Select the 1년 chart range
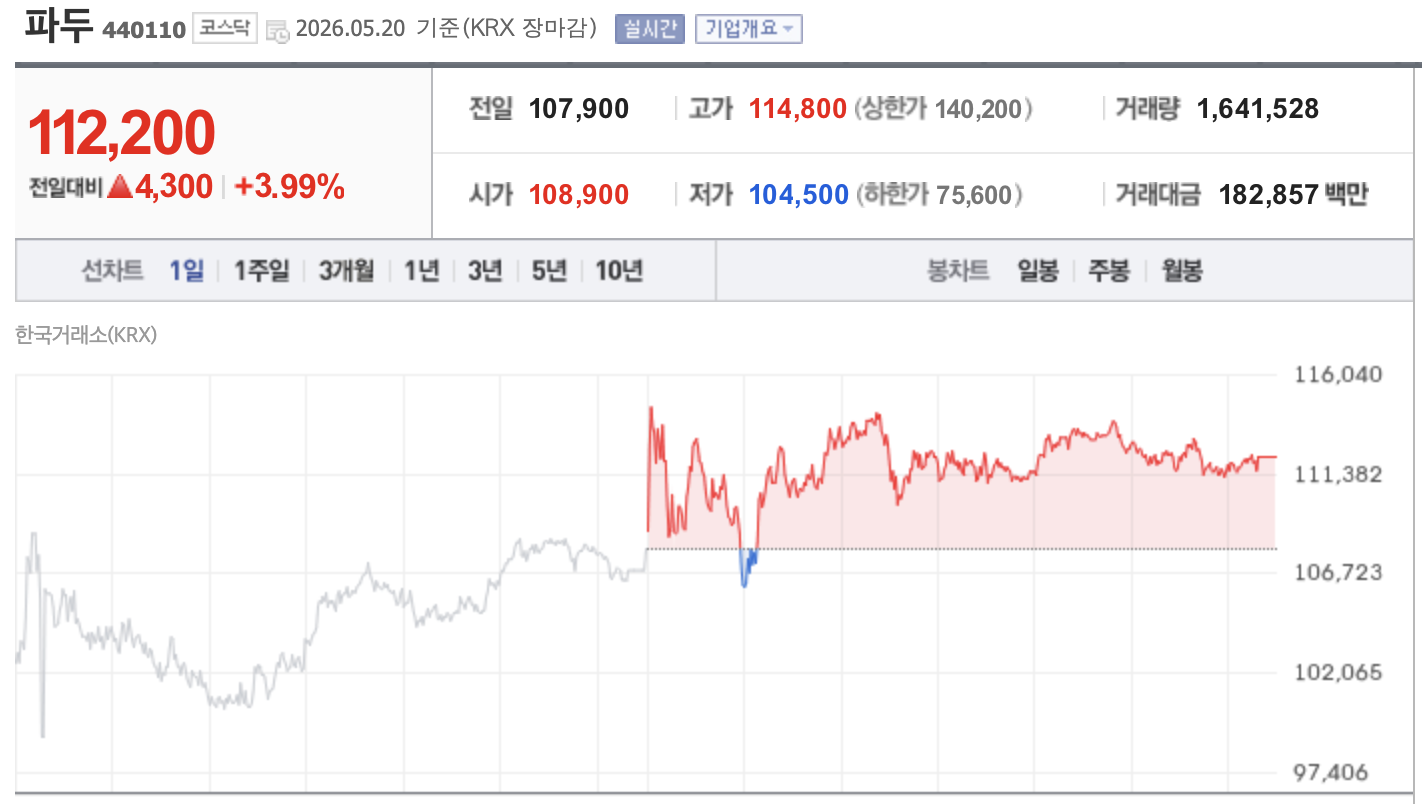1422x804 pixels. pyautogui.click(x=421, y=270)
